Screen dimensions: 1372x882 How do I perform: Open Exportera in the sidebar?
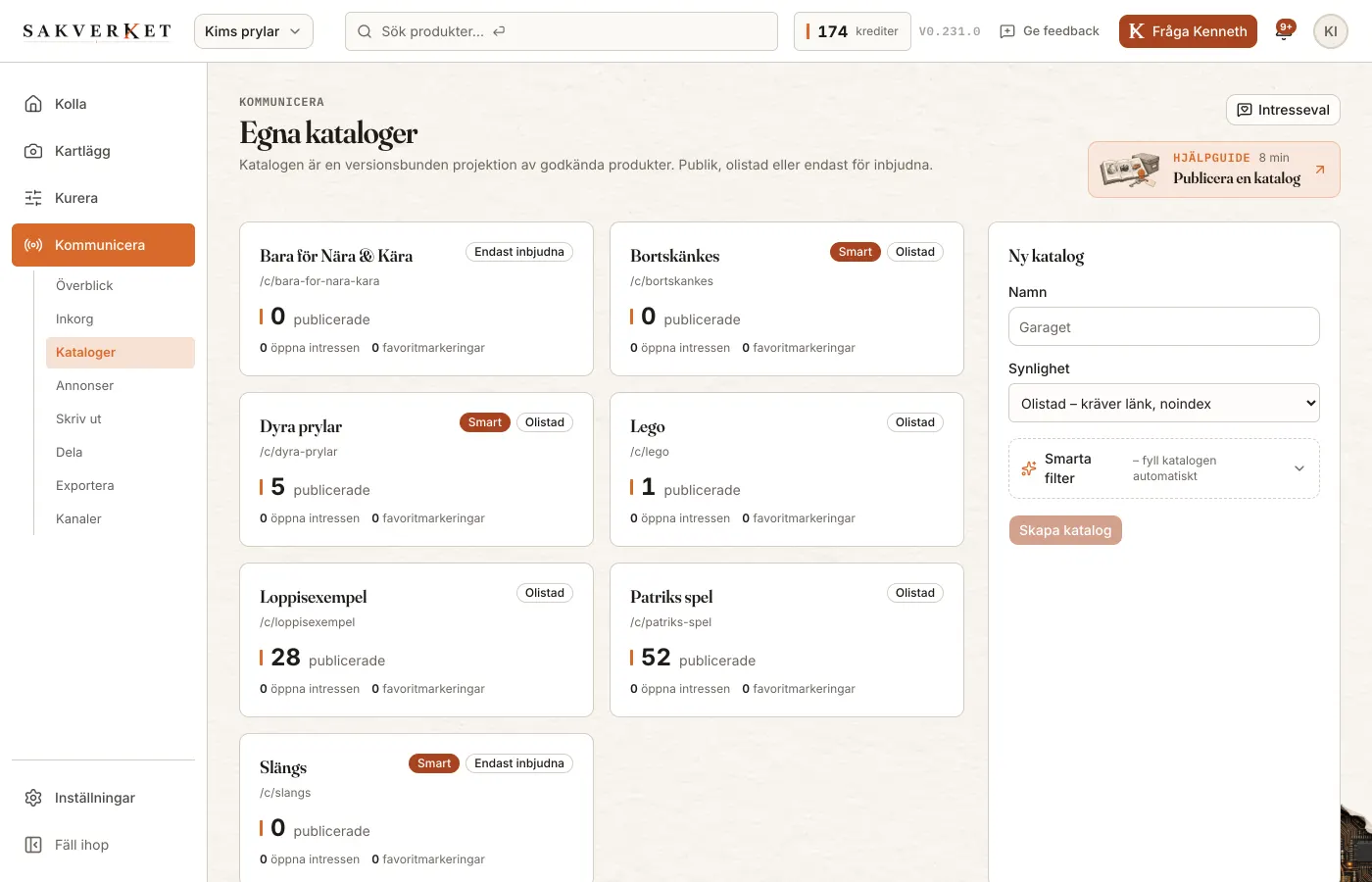tap(121, 485)
